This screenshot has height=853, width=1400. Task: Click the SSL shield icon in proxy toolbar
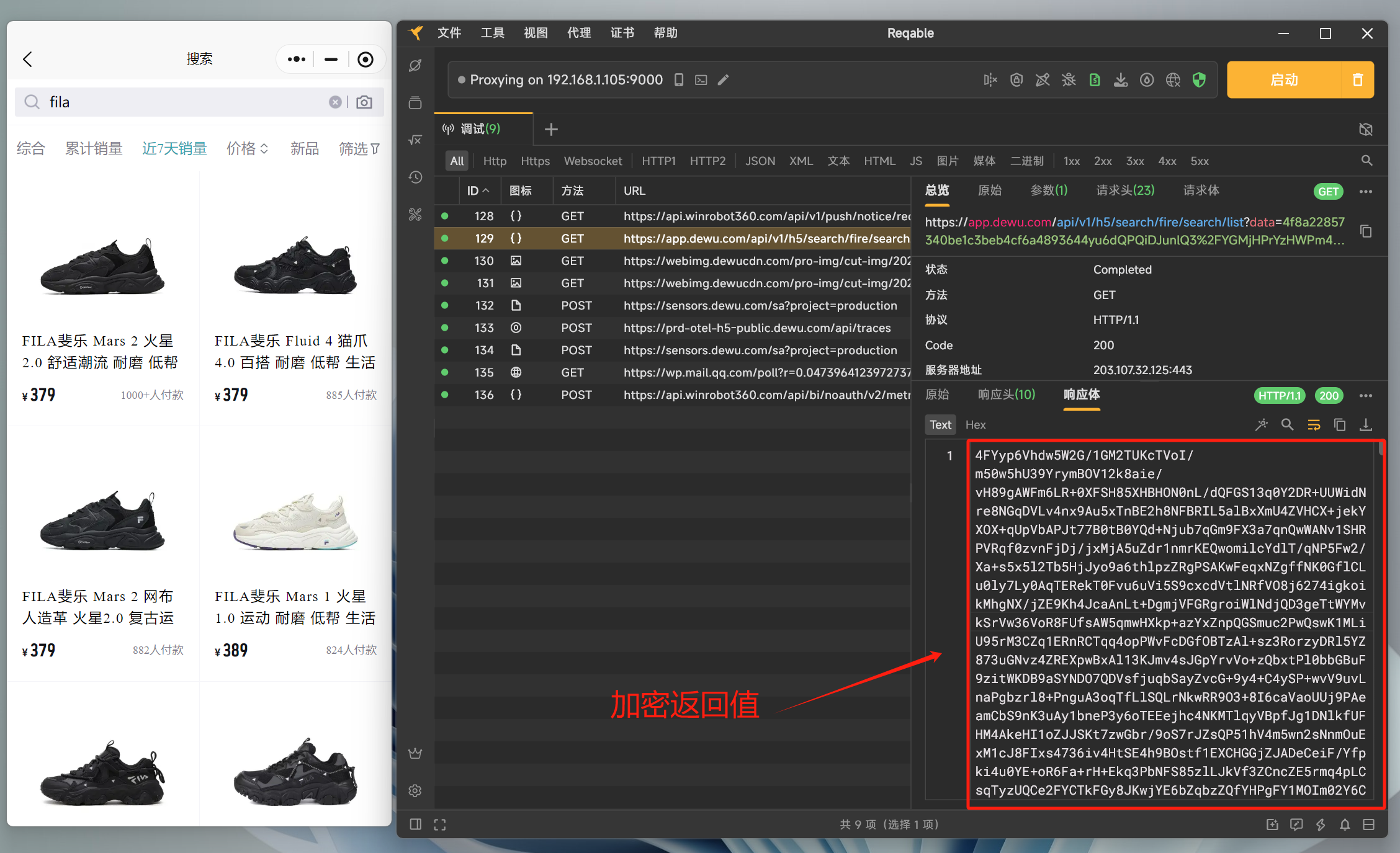pos(1199,80)
